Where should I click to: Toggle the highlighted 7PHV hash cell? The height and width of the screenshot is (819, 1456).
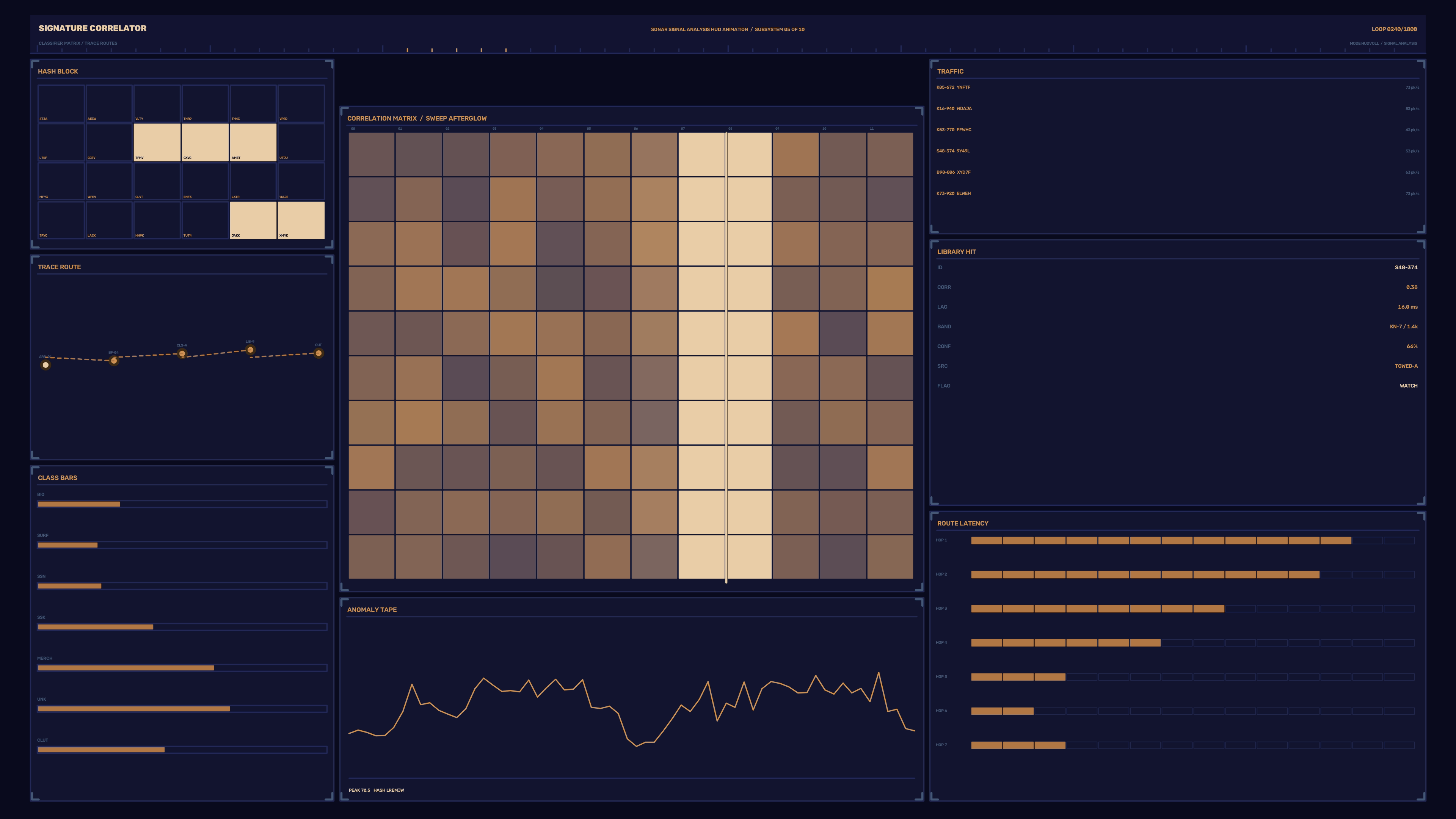tap(157, 143)
